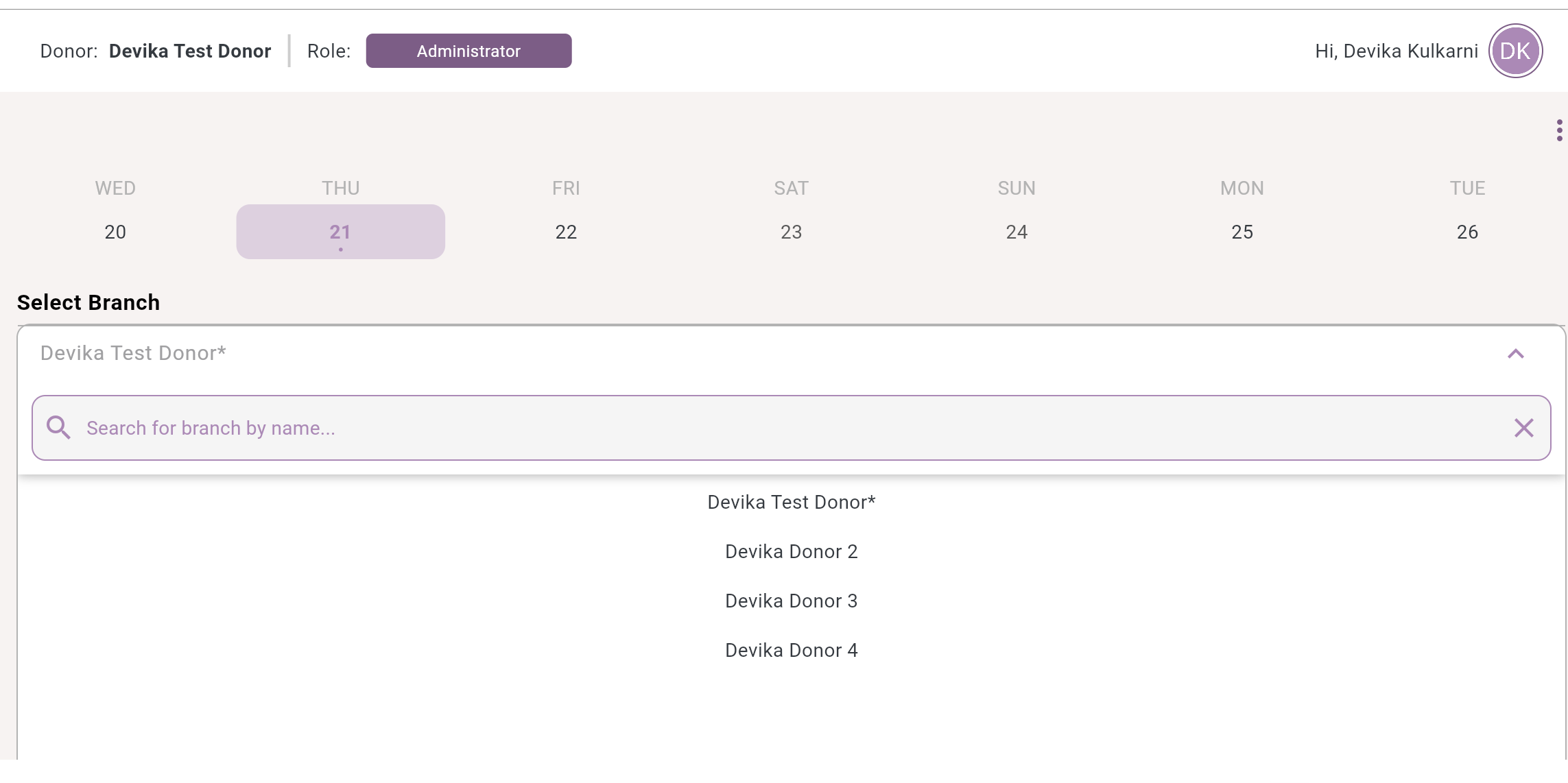Image resolution: width=1568 pixels, height=783 pixels.
Task: Select highlighted Thursday 21 date
Action: point(340,232)
